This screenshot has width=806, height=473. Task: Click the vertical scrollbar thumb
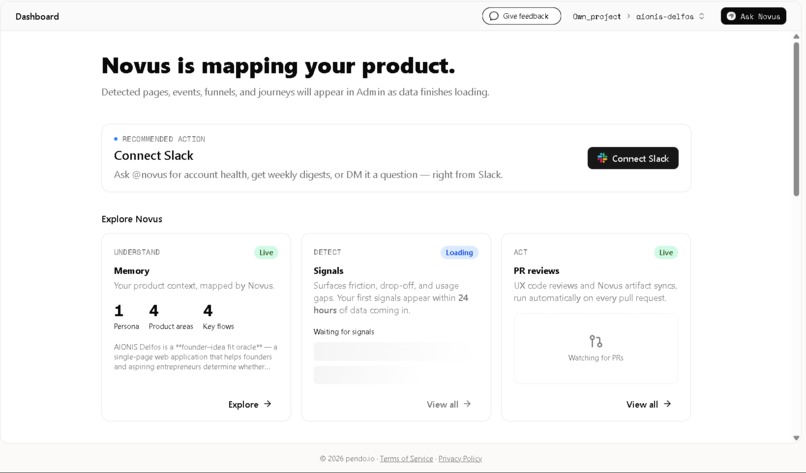[796, 119]
